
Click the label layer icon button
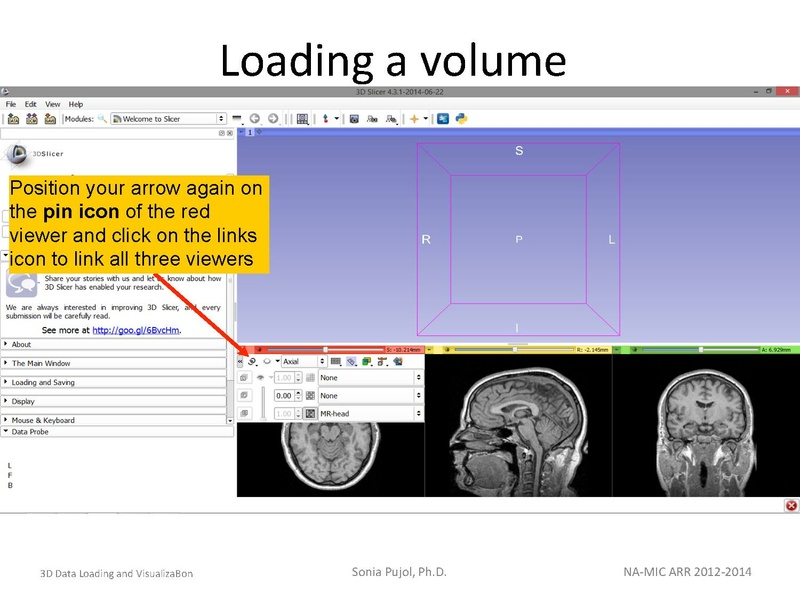click(244, 378)
